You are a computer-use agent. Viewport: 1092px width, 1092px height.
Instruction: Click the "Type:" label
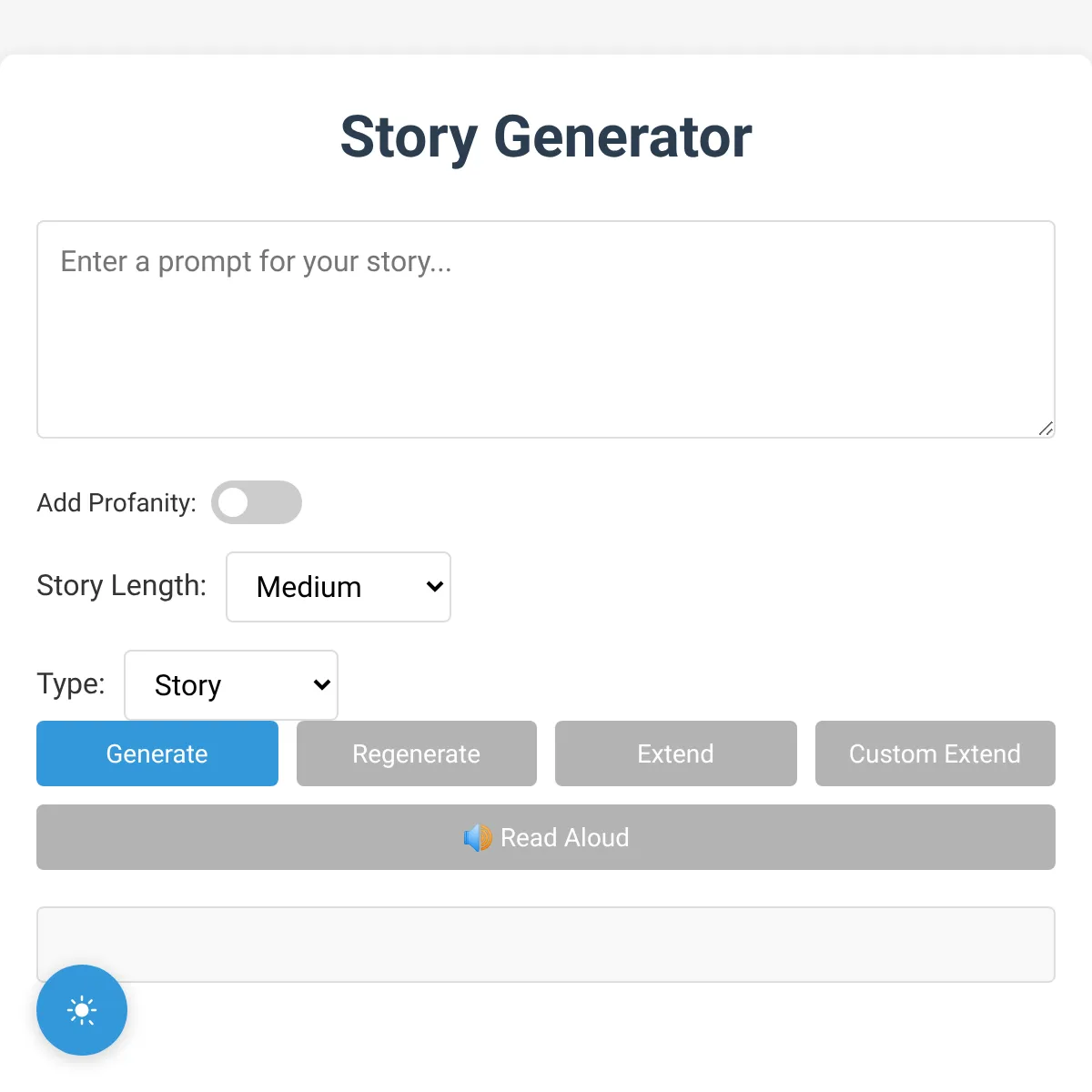pyautogui.click(x=71, y=684)
